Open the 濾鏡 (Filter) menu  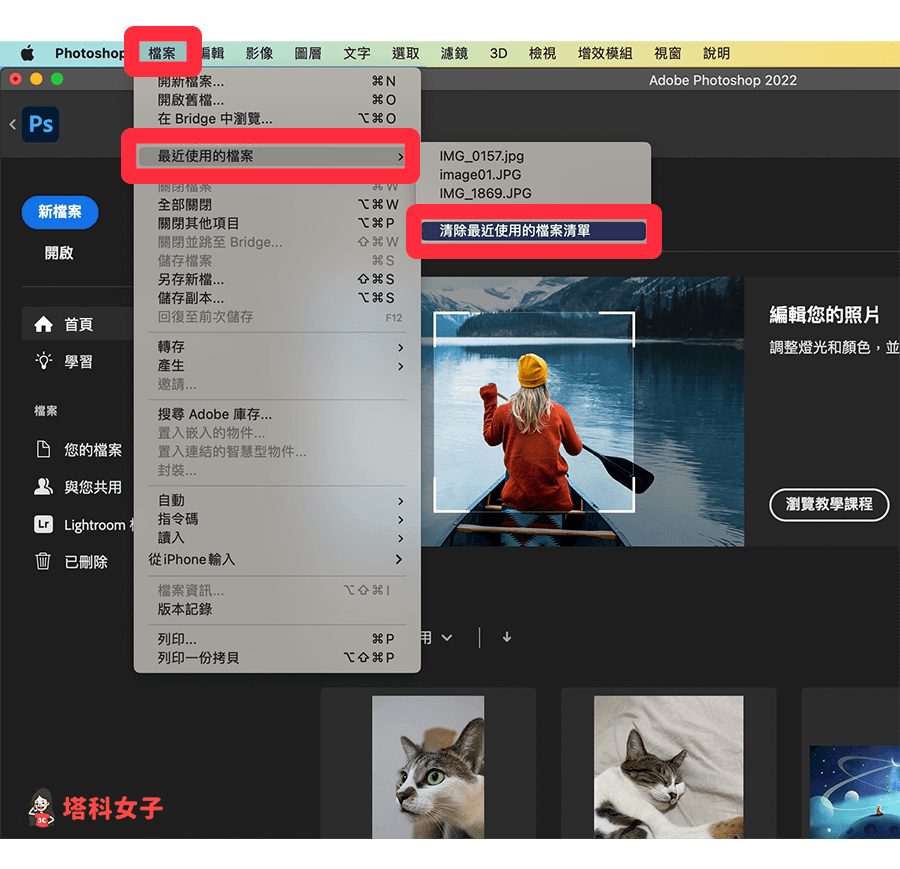coord(454,53)
